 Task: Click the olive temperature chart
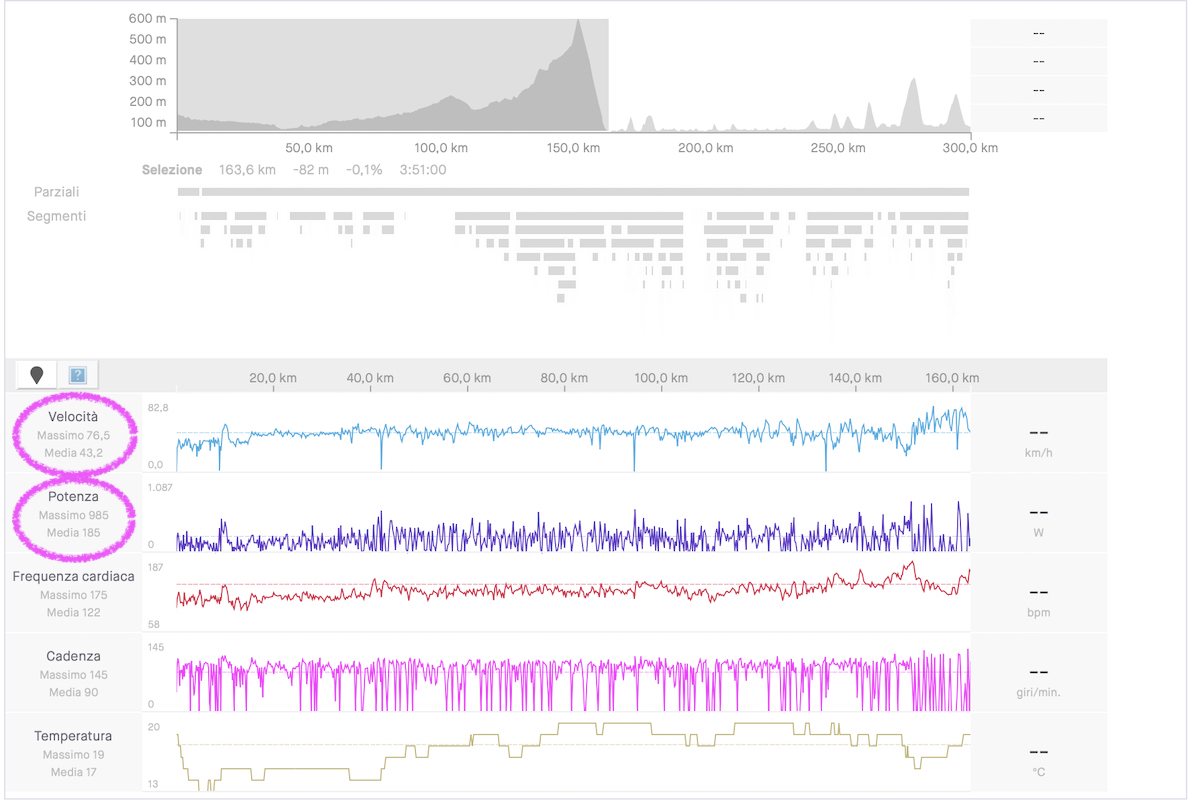pyautogui.click(x=573, y=755)
